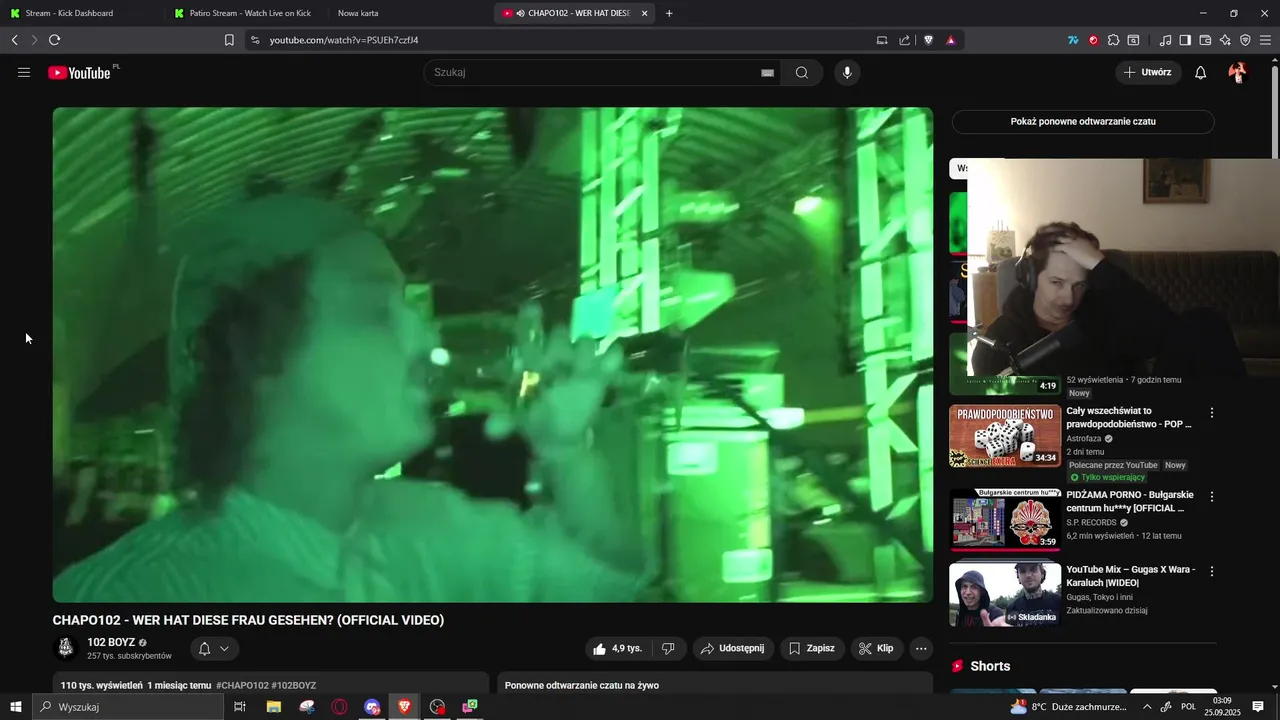Open PIDŻAMA PORNO video thumbnail
Image resolution: width=1280 pixels, height=720 pixels.
point(1005,520)
